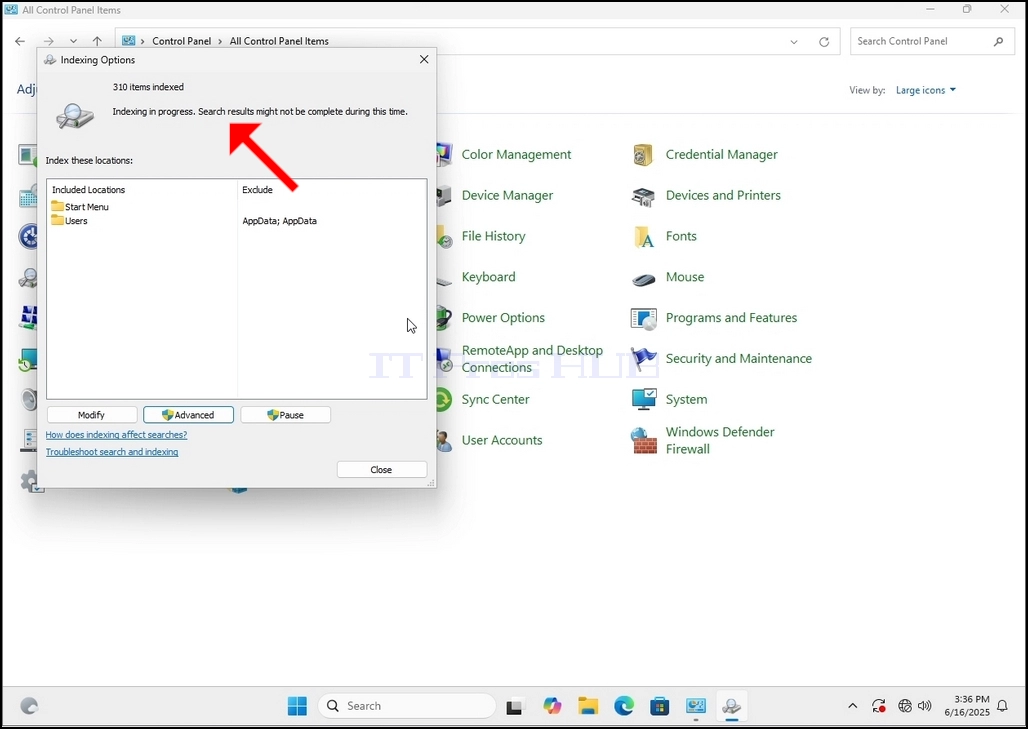Open 'How does indexing affect searches?' link
1028x729 pixels.
(x=116, y=435)
